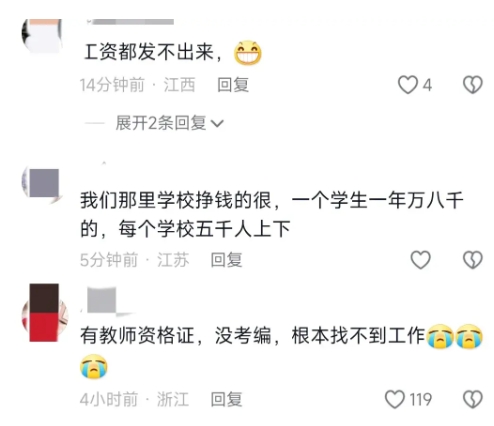Open the Zhejiang commenter's red avatar
The width and height of the screenshot is (494, 426).
[x=45, y=313]
